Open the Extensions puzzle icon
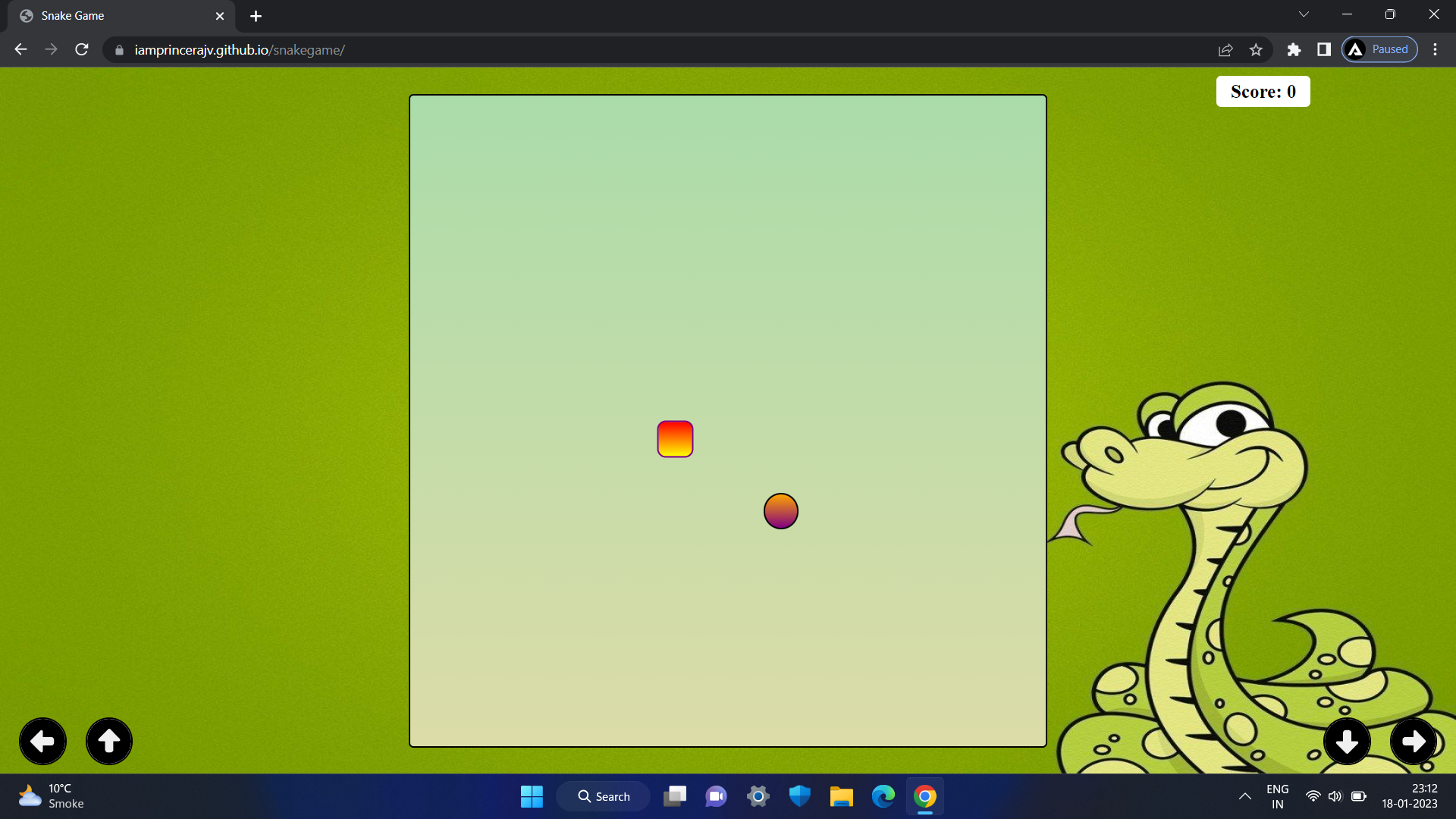1456x819 pixels. (x=1294, y=49)
